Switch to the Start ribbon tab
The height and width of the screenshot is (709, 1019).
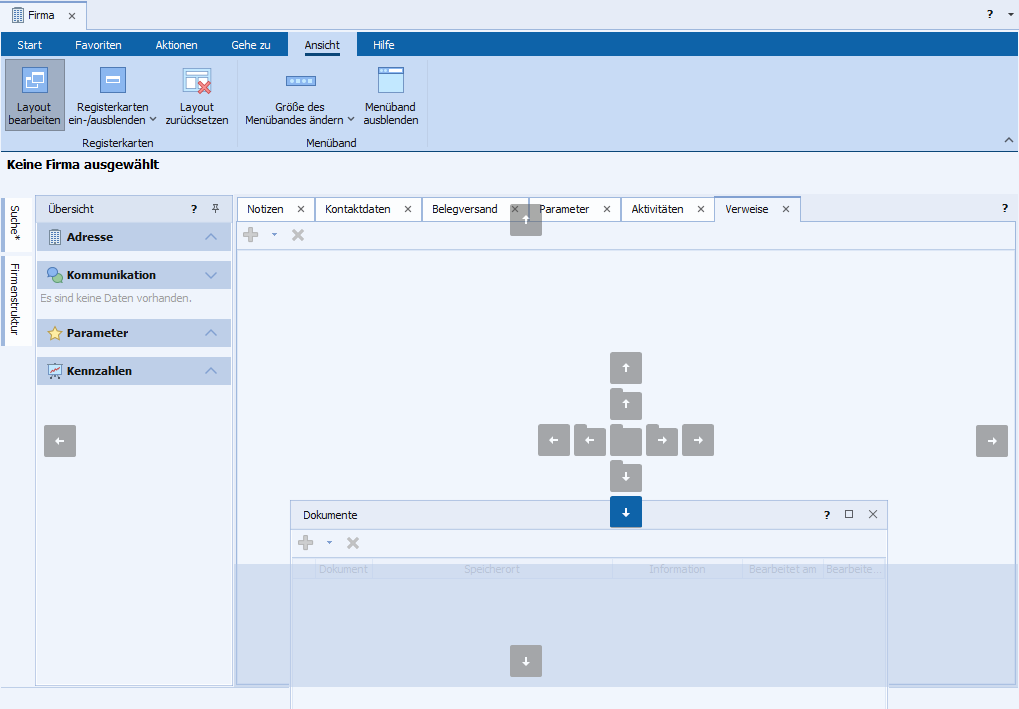point(30,45)
